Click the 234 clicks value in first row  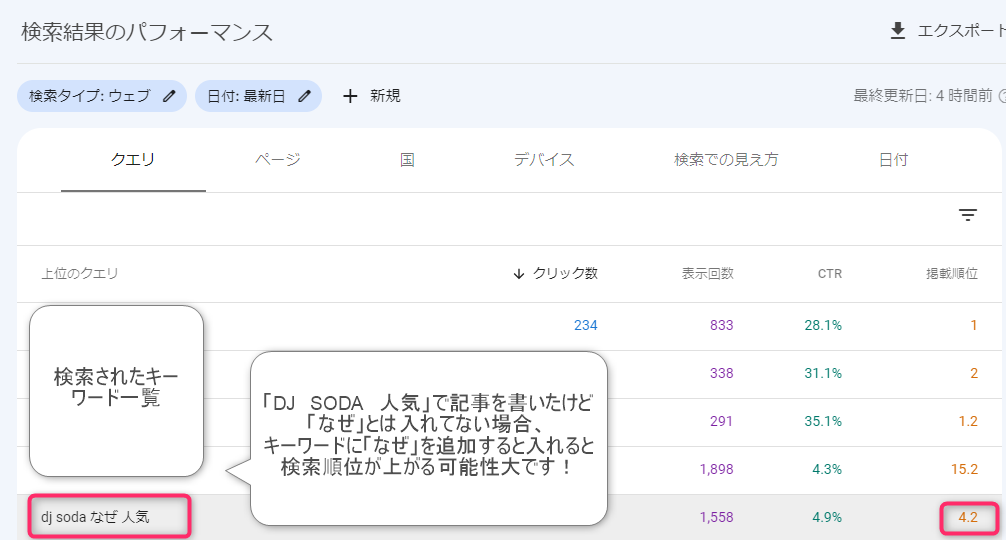pos(585,325)
